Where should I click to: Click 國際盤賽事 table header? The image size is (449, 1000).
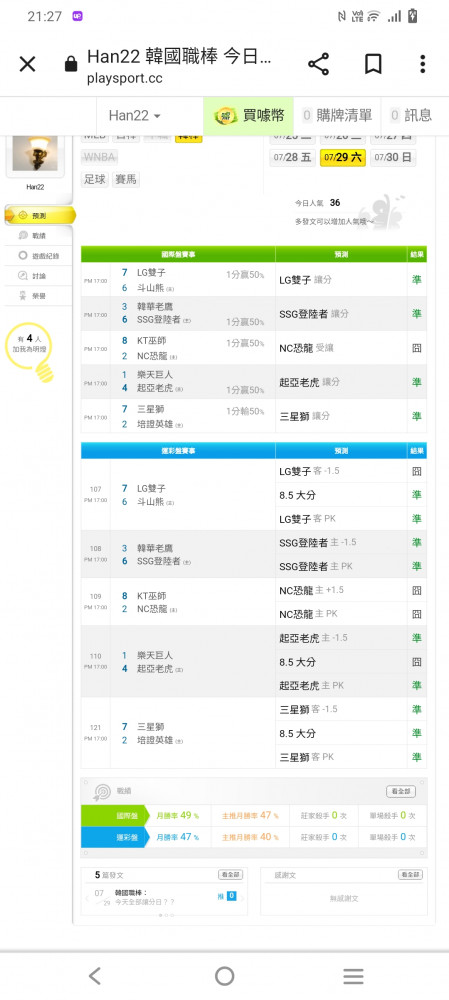pos(179,254)
